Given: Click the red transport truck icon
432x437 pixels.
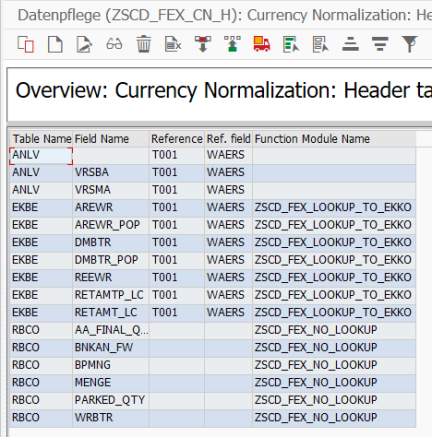Looking at the screenshot, I should pos(262,44).
